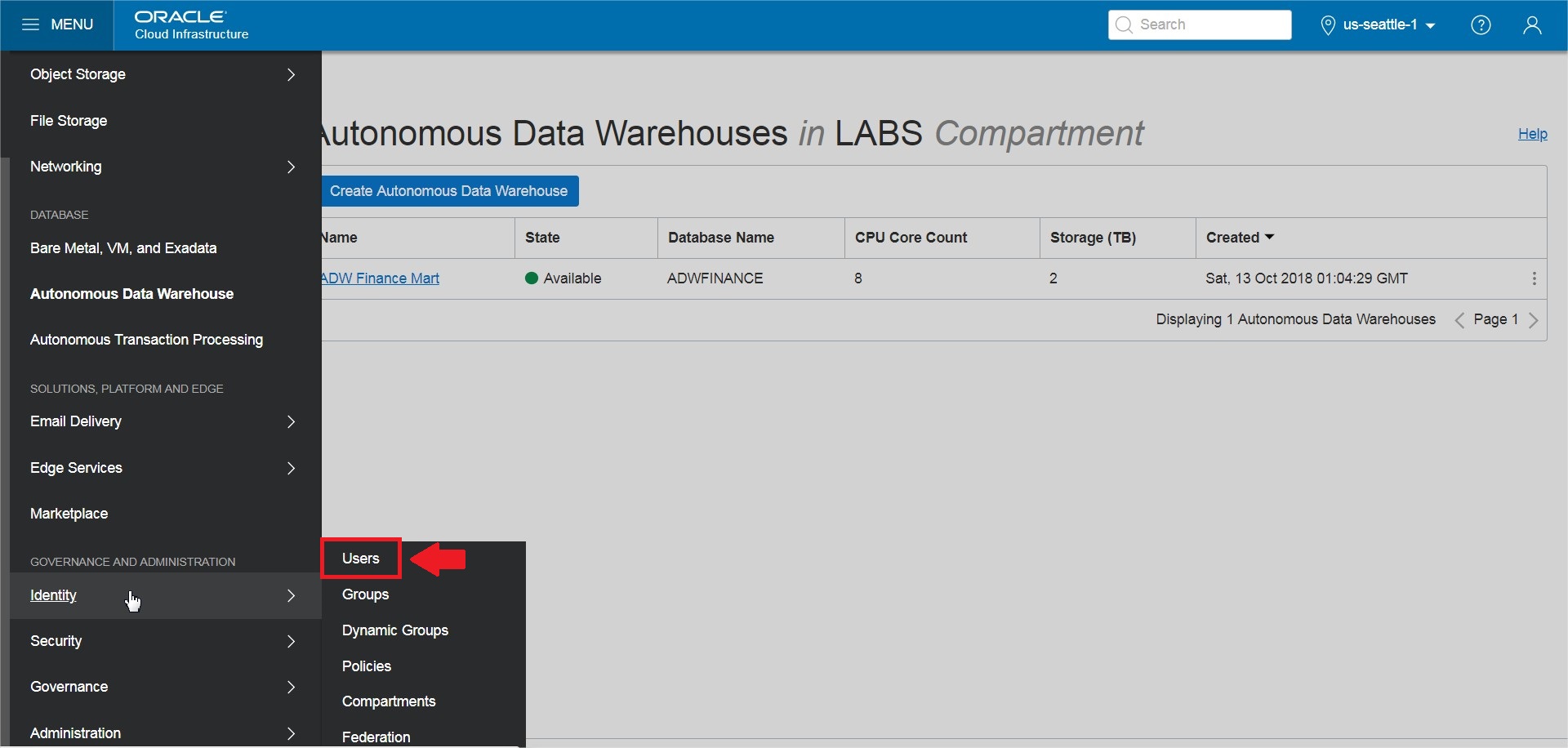Open the ADW Finance Mart link
The width and height of the screenshot is (1568, 748).
click(x=381, y=278)
